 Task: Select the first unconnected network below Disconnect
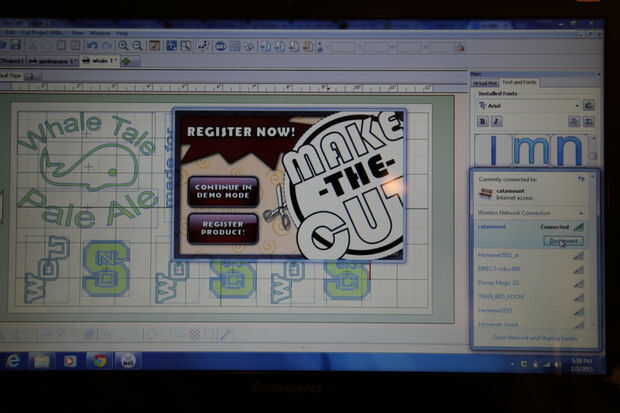coord(531,256)
